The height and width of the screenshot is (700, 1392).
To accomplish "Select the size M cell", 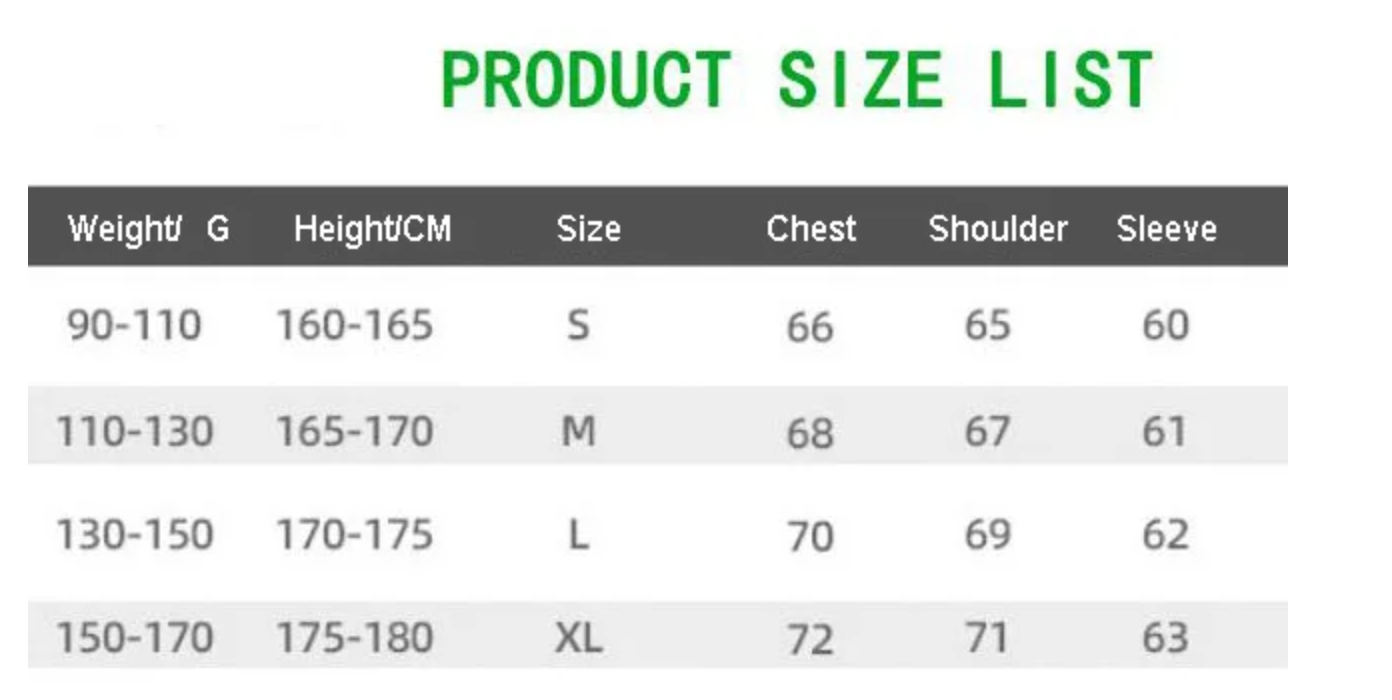I will 578,432.
